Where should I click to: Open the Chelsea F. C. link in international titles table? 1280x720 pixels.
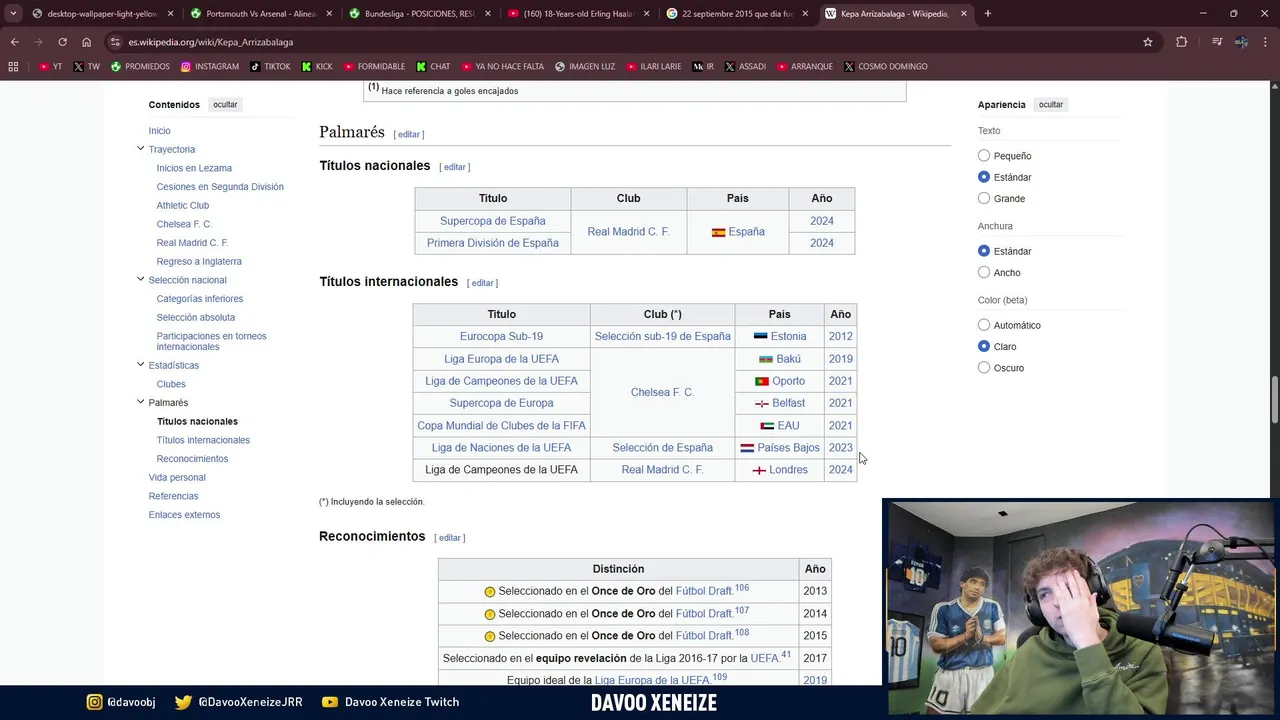[x=662, y=392]
